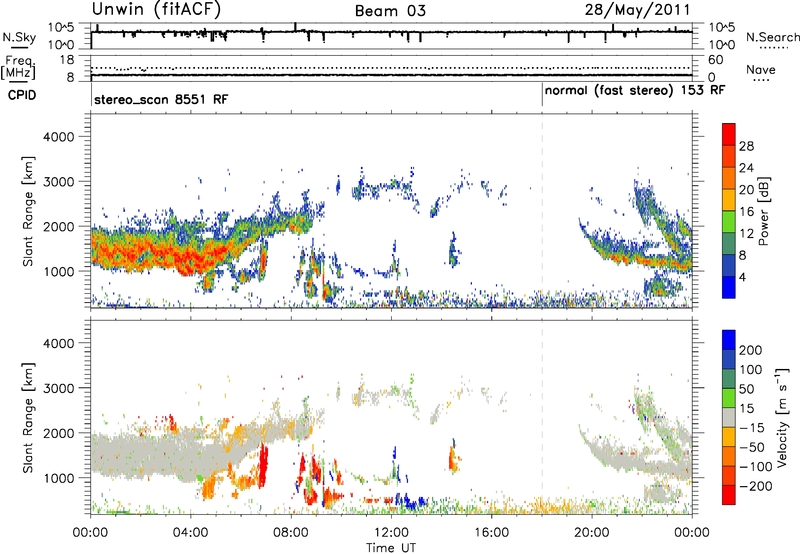
Task: Click the "16" label on Power colorbar
Action: [746, 212]
